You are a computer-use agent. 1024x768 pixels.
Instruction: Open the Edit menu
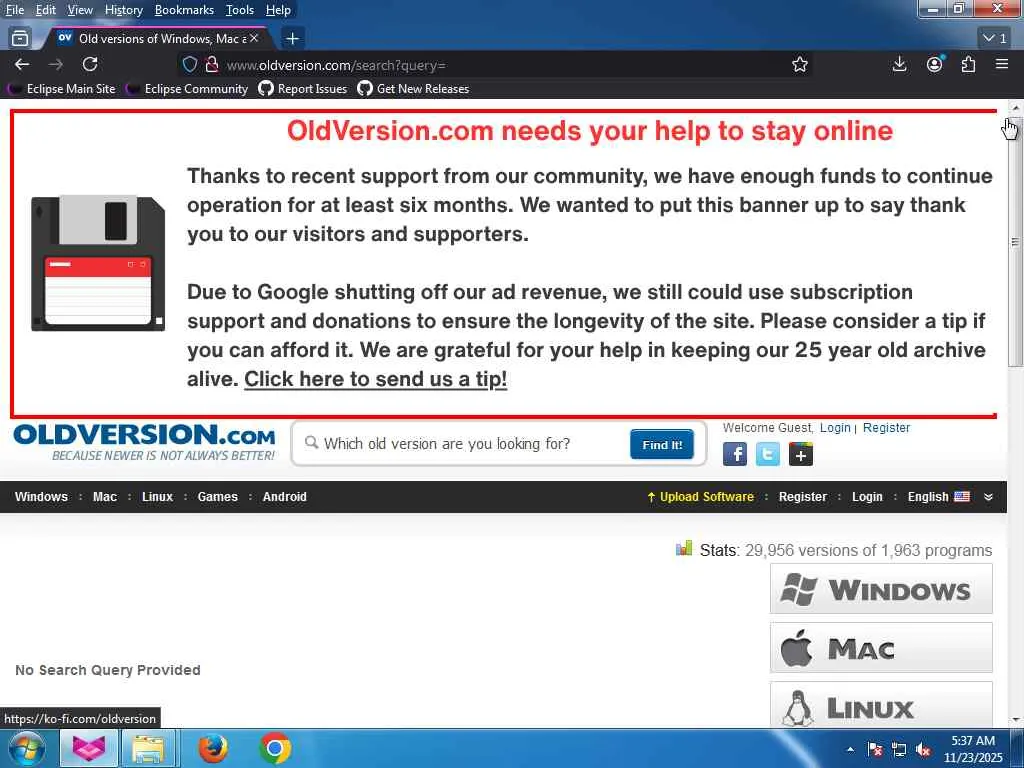tap(46, 10)
